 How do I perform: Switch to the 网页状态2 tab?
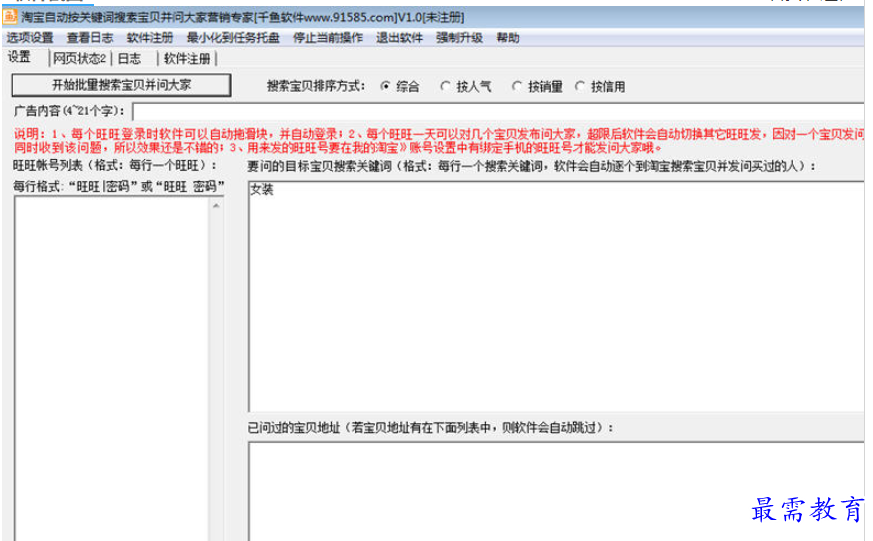[80, 58]
